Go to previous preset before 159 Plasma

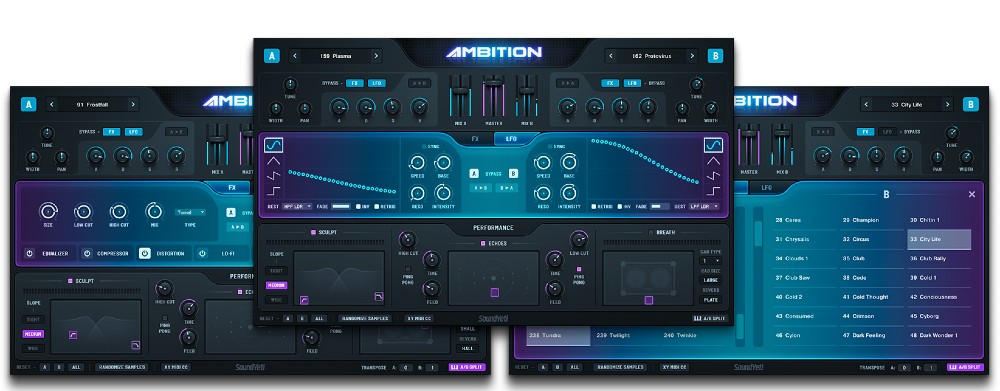tap(295, 55)
